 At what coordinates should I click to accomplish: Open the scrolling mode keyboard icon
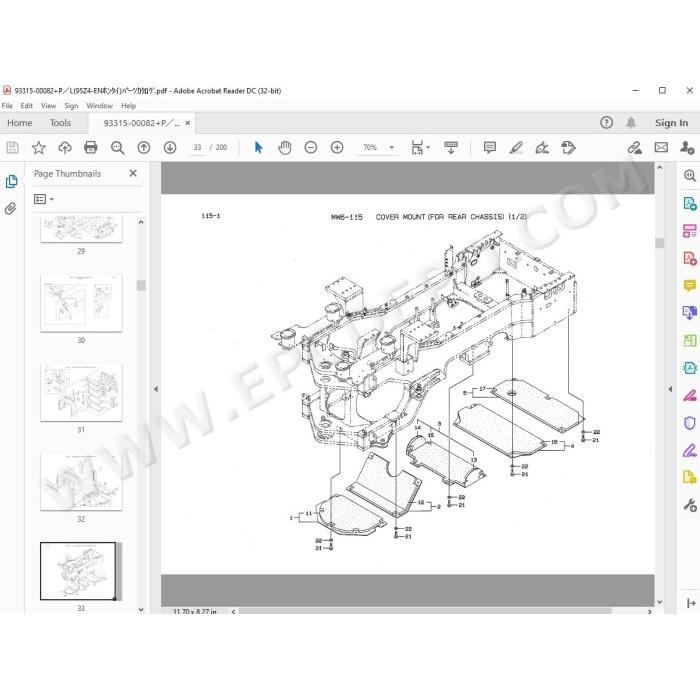pos(451,147)
